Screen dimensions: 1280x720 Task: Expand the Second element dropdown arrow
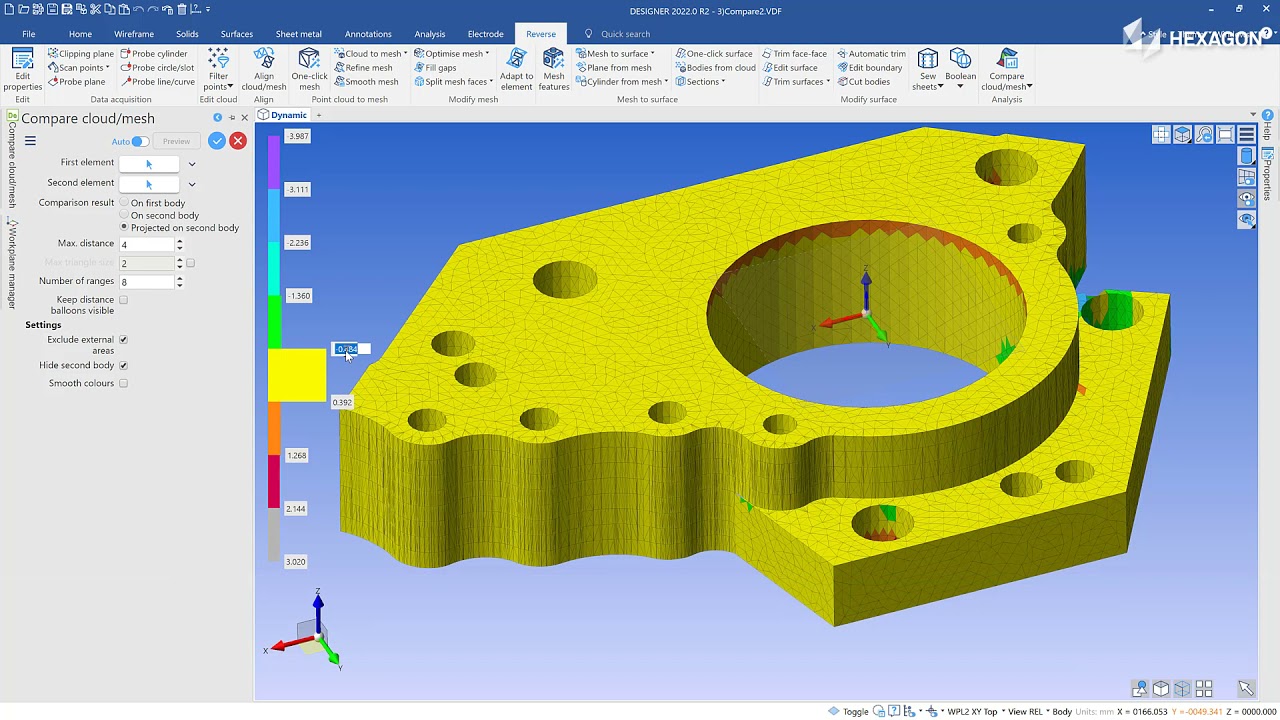click(192, 184)
